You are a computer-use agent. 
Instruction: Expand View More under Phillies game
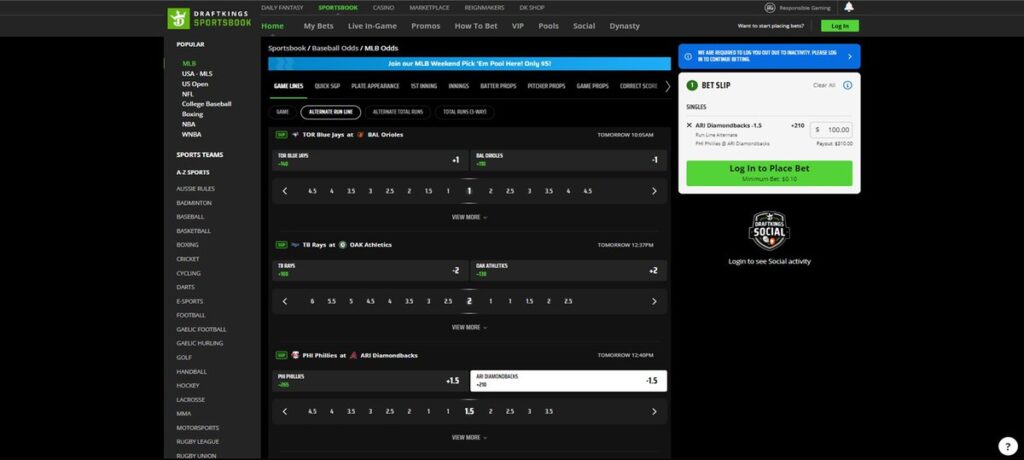tap(469, 438)
